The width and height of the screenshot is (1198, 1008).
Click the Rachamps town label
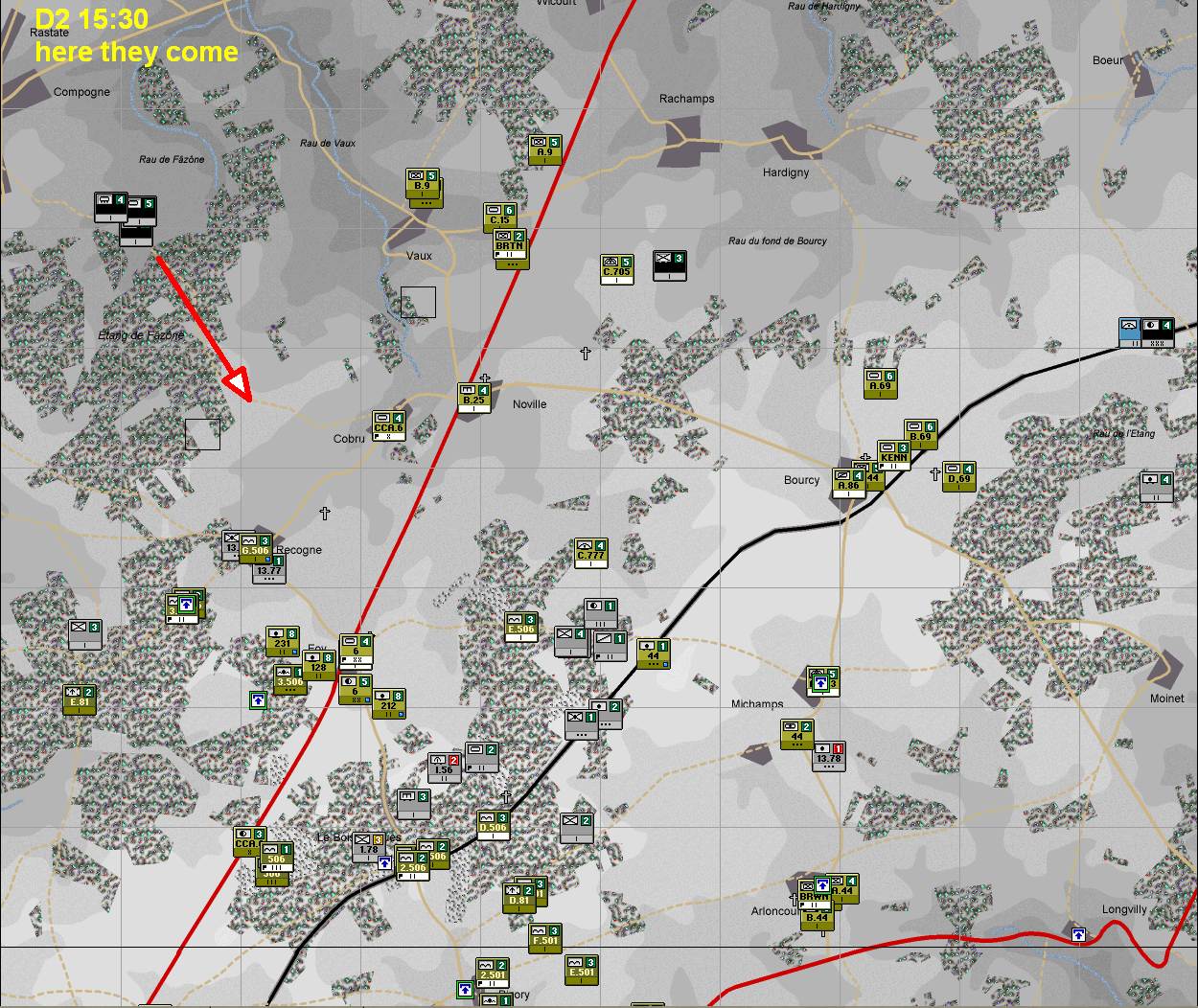(x=686, y=99)
